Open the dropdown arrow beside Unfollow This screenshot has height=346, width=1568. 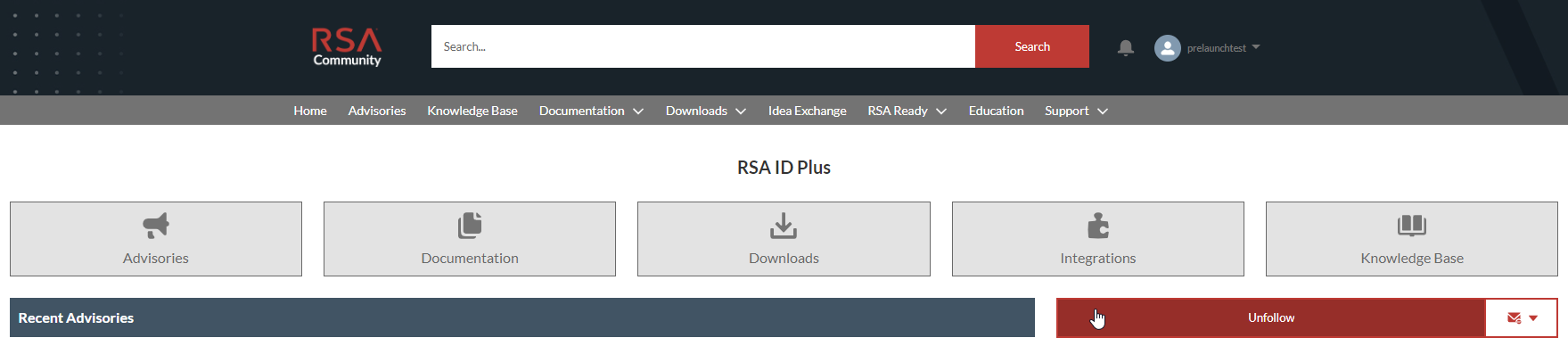click(1533, 318)
